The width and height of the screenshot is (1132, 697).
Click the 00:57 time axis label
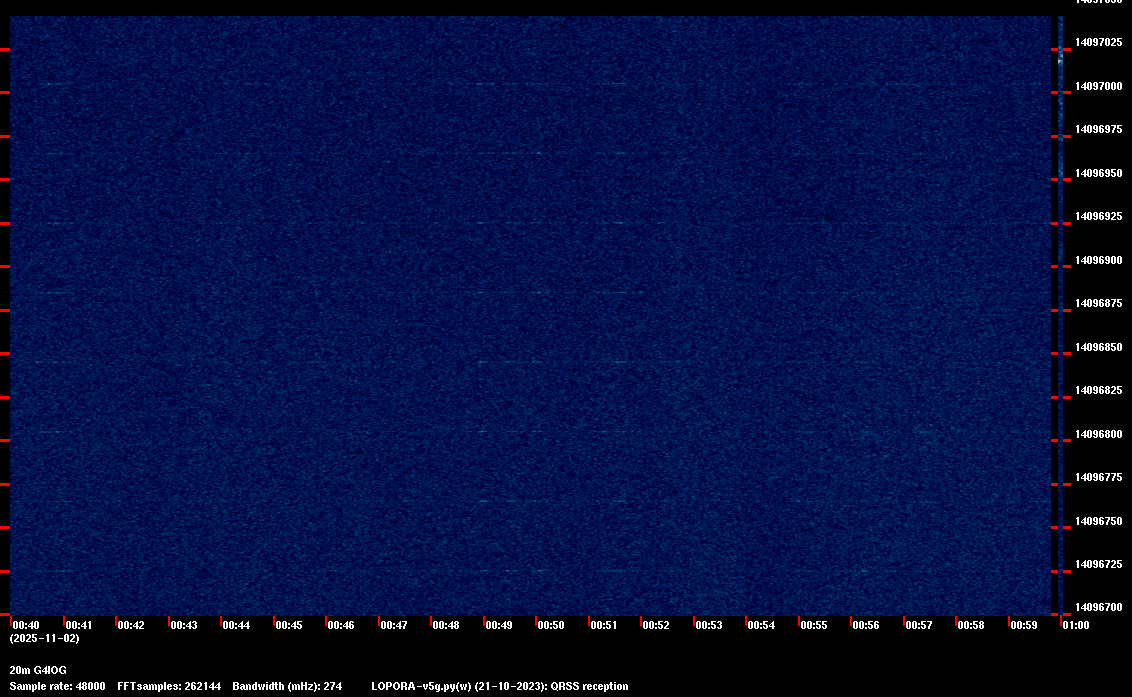tap(919, 625)
